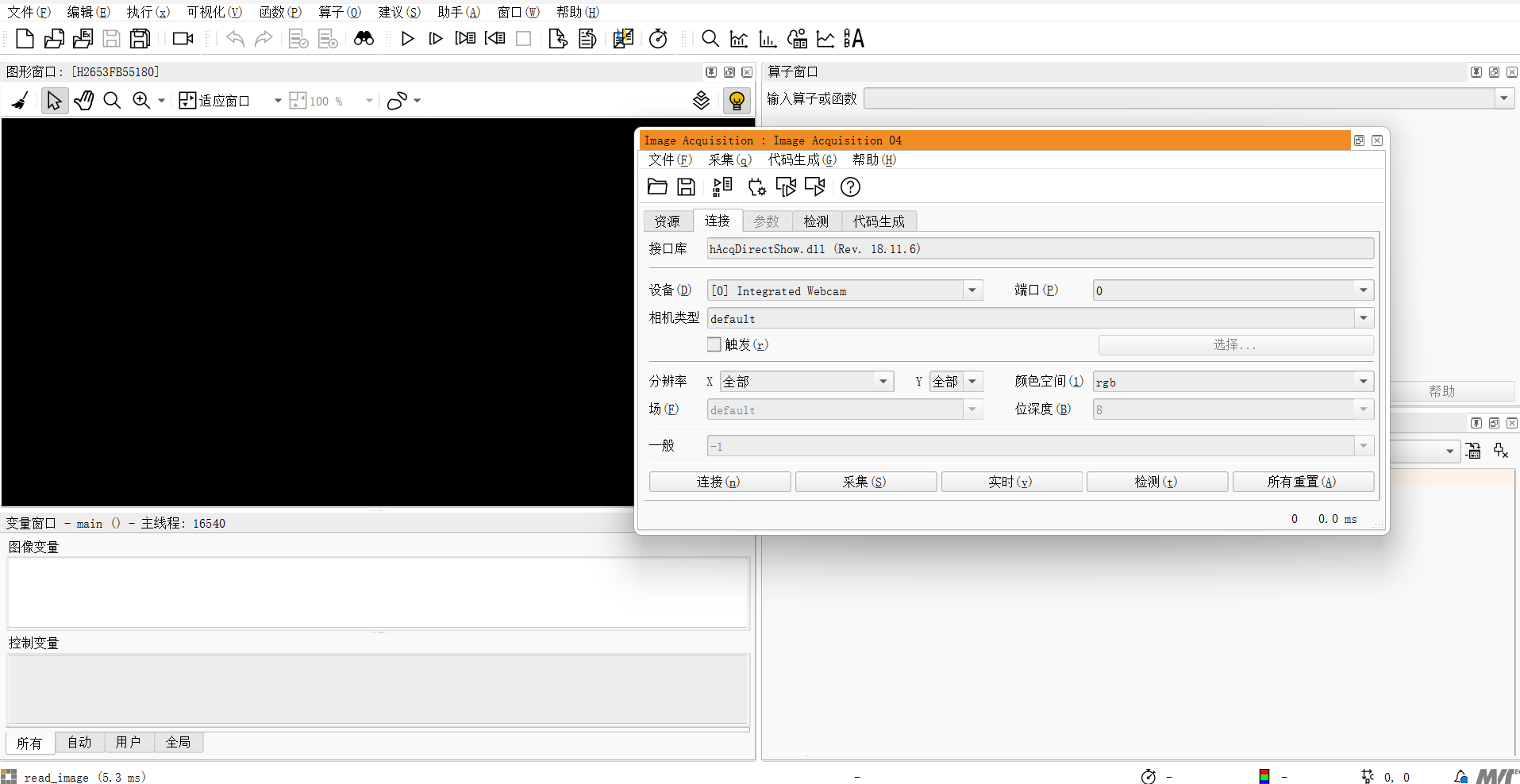
Task: Expand the 设备 Integrated Webcam dropdown
Action: [x=972, y=290]
